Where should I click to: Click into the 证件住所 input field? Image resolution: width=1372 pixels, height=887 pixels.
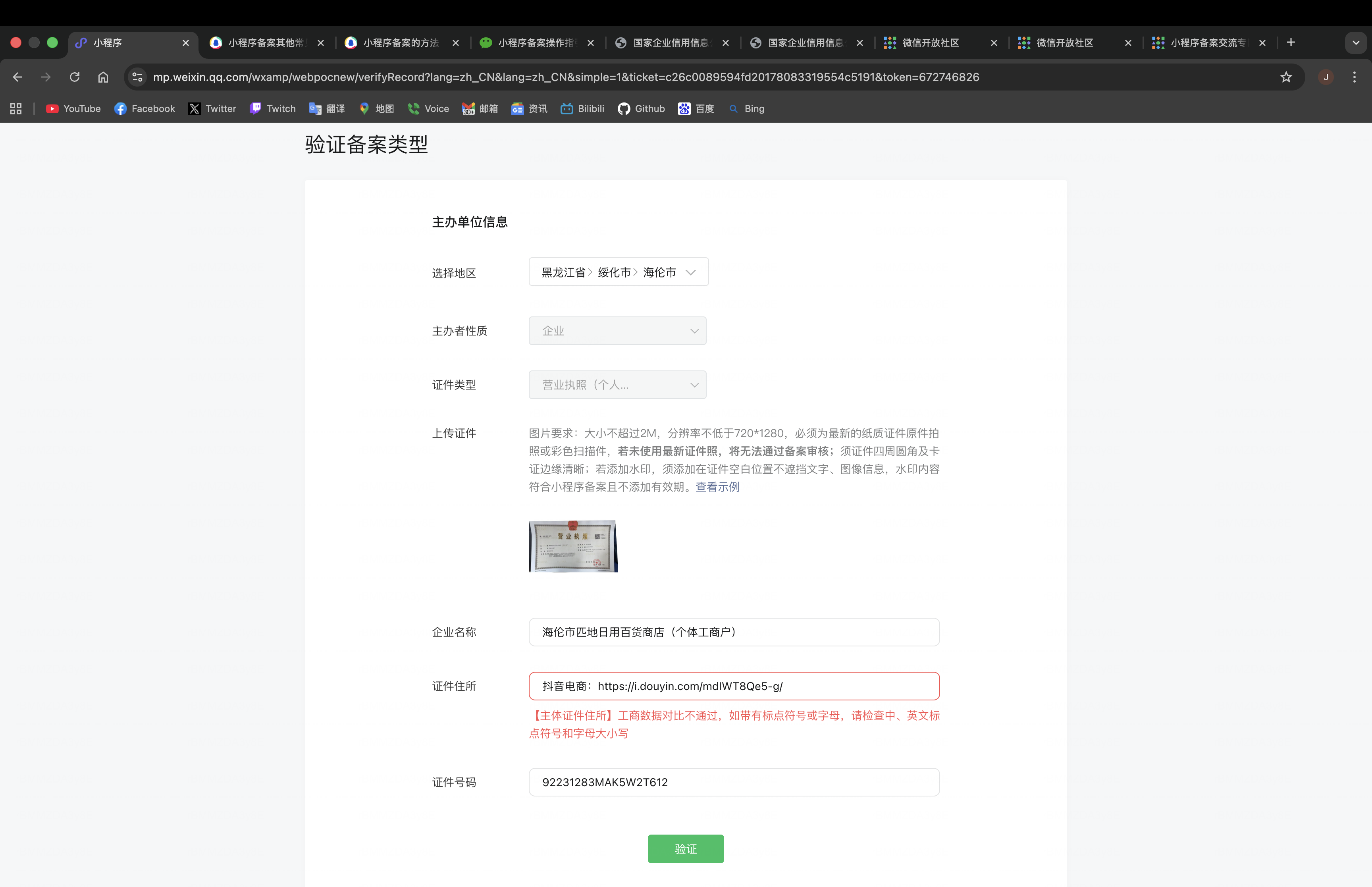734,686
